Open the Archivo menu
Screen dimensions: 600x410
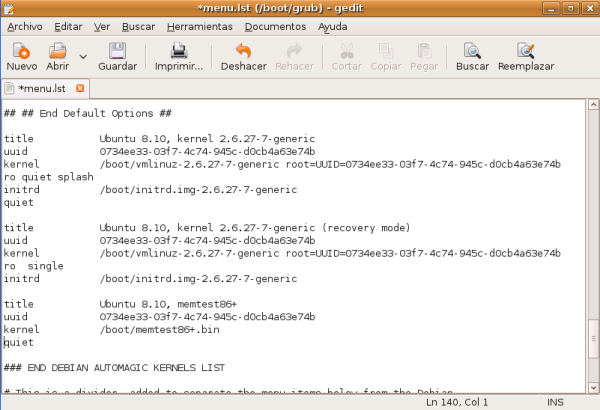point(25,26)
